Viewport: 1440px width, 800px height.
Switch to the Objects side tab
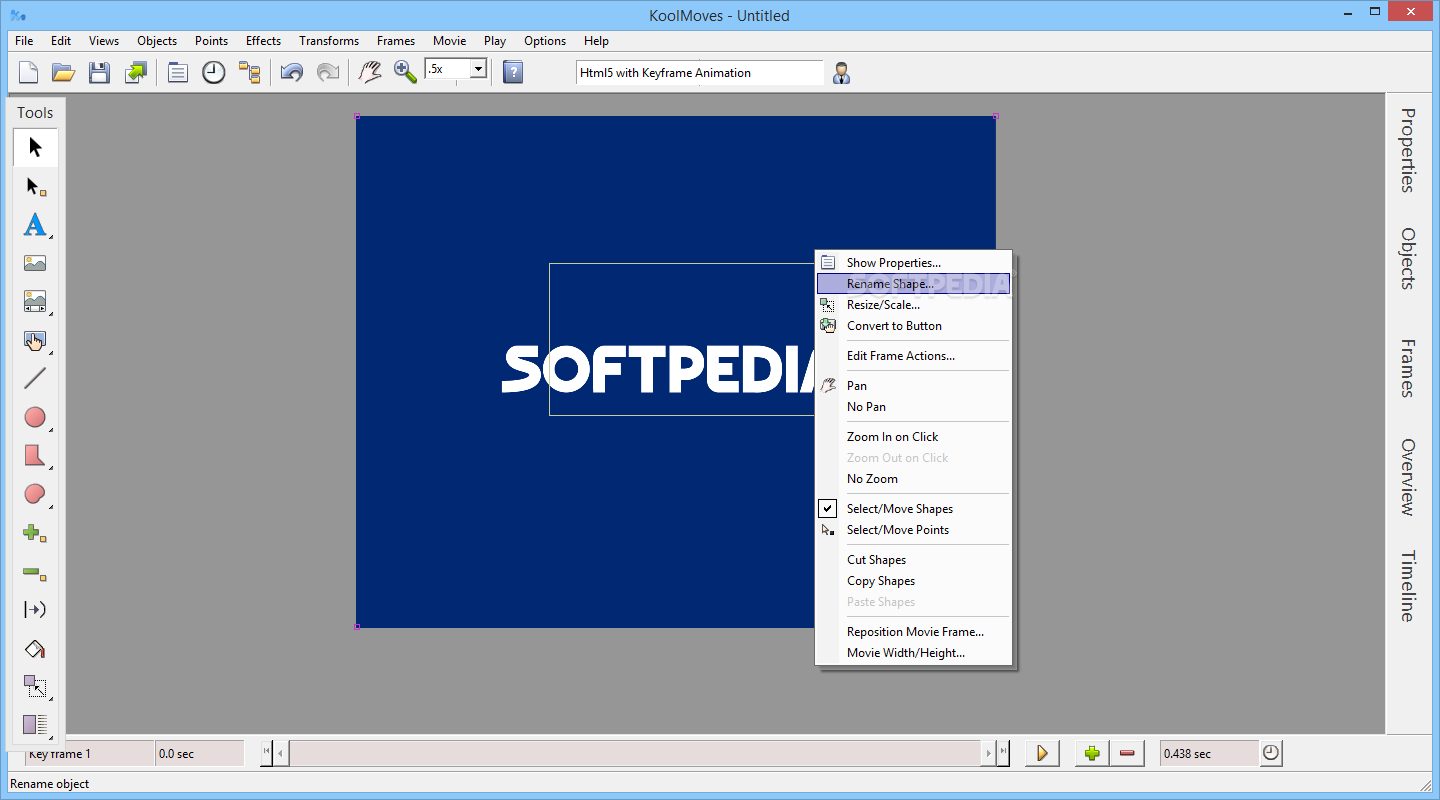click(x=1408, y=259)
